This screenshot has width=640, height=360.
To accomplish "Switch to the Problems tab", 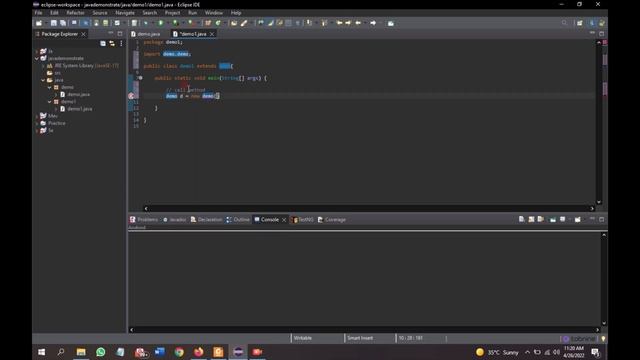I will pyautogui.click(x=144, y=220).
